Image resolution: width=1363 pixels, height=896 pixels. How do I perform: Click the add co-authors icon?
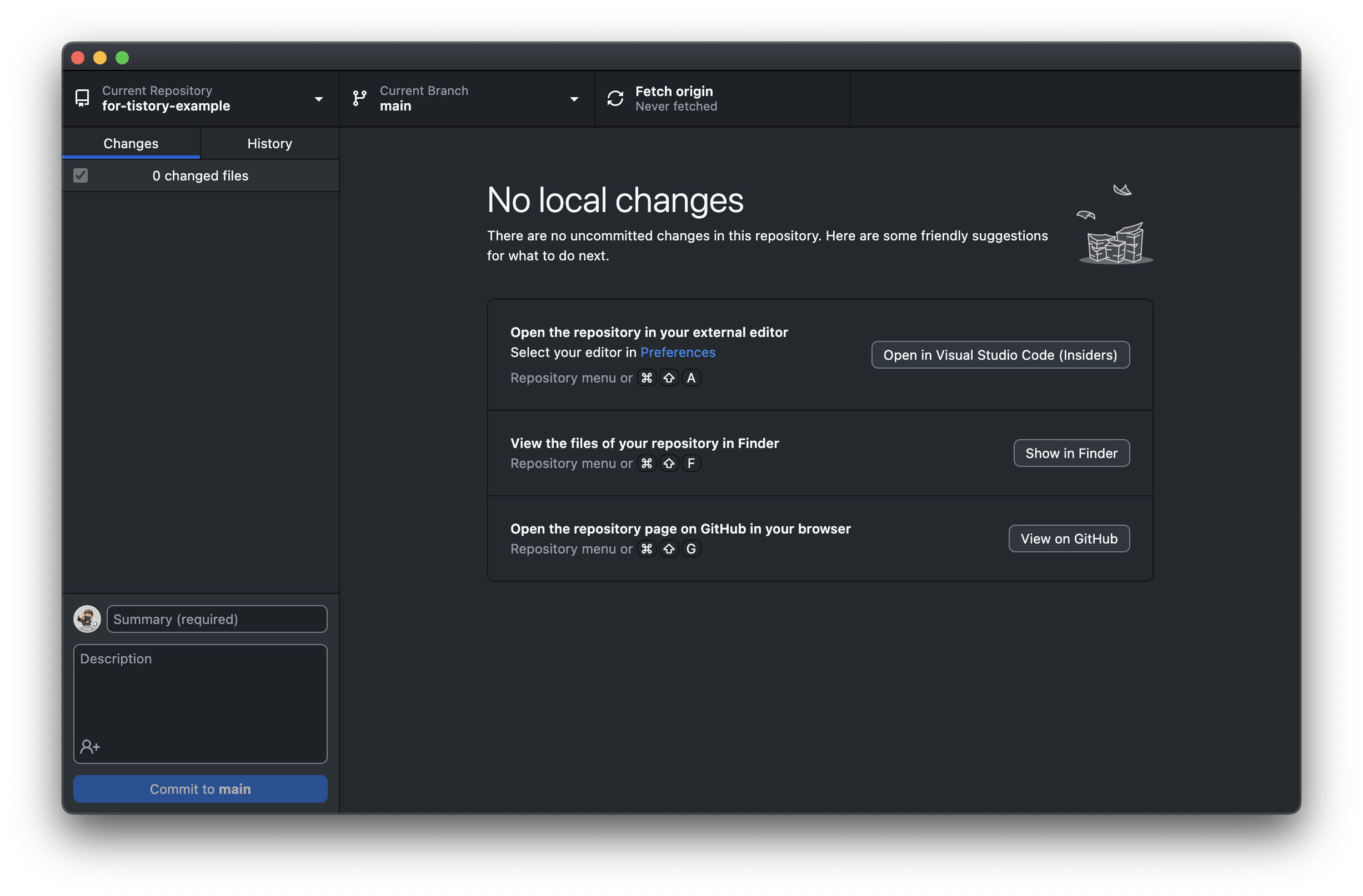[x=90, y=746]
